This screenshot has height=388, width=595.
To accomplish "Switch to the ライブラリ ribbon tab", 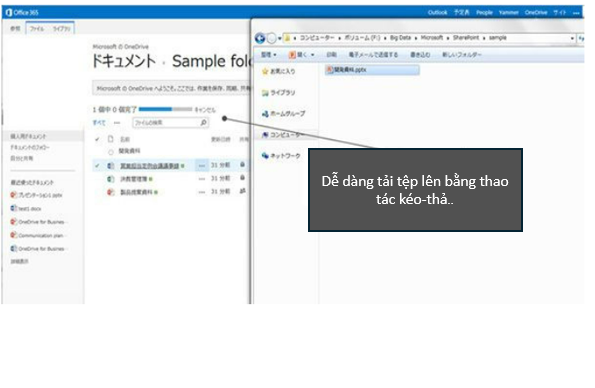I will (61, 28).
